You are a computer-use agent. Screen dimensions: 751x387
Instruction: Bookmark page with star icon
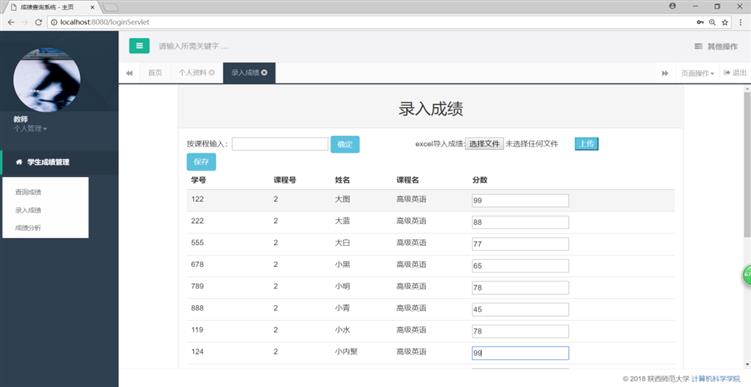[x=725, y=23]
